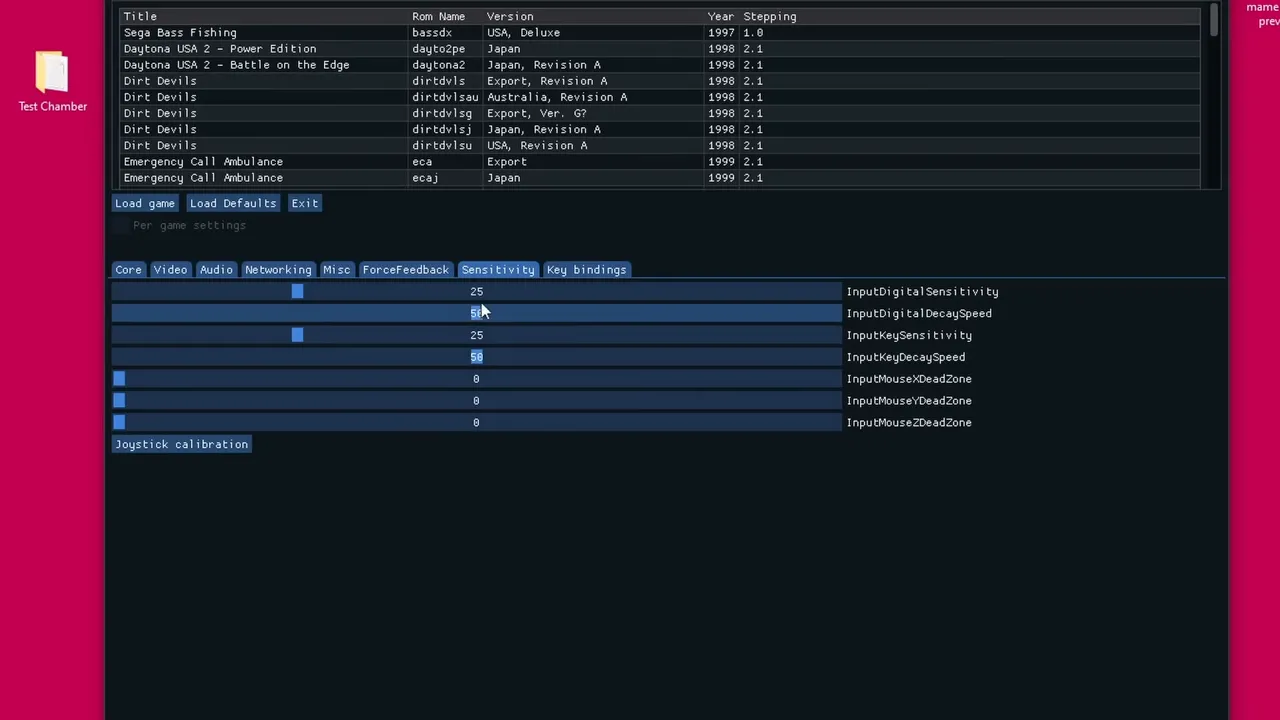Click the Load game button
1280x720 pixels.
click(x=145, y=203)
